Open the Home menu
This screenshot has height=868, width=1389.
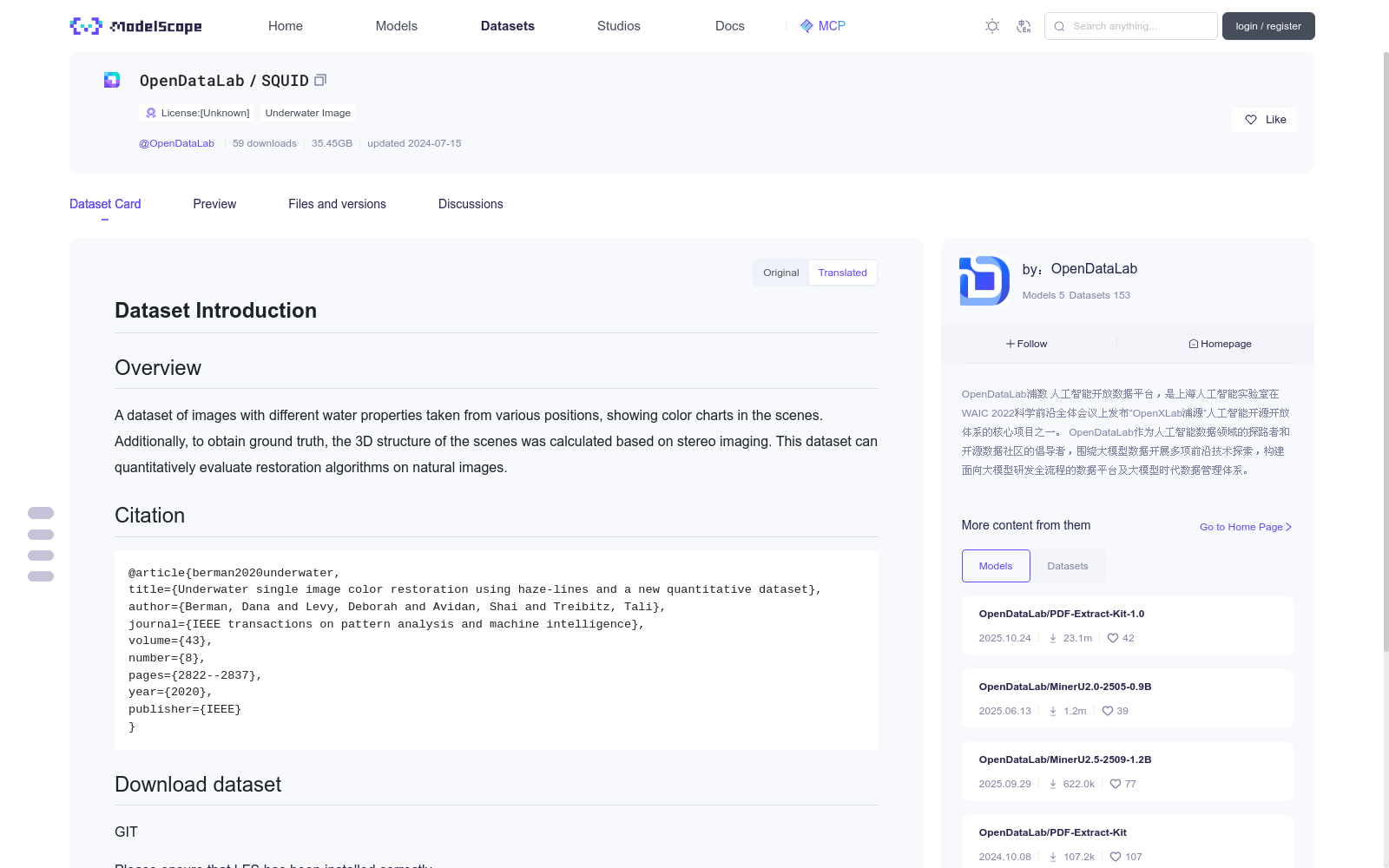286,26
